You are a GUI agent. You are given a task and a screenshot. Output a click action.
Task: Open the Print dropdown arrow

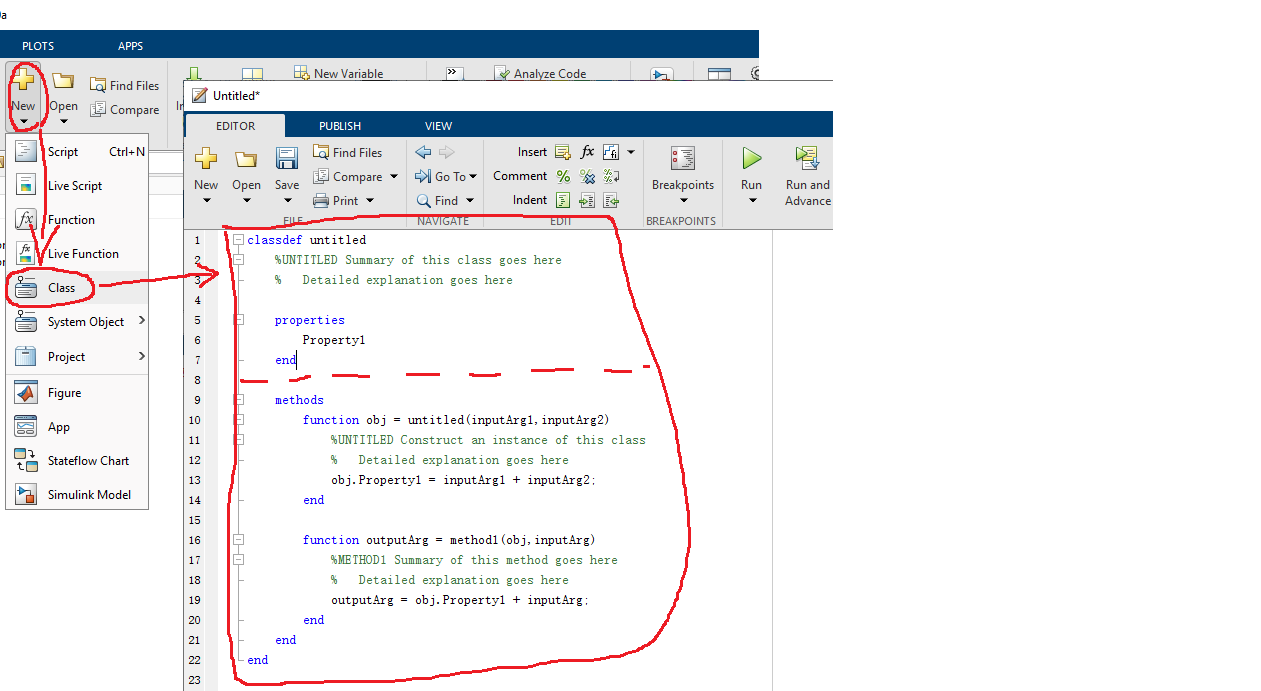click(x=370, y=201)
